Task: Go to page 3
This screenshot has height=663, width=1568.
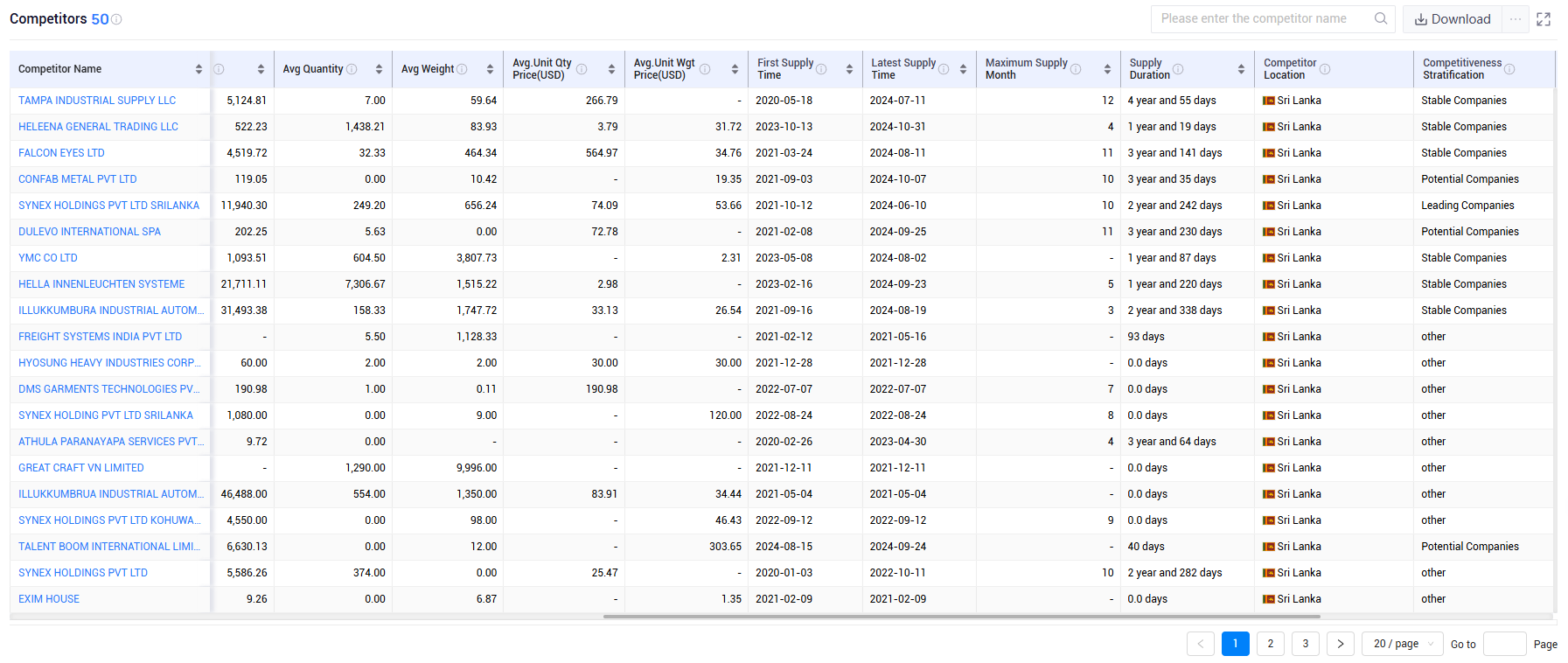Action: [1306, 644]
